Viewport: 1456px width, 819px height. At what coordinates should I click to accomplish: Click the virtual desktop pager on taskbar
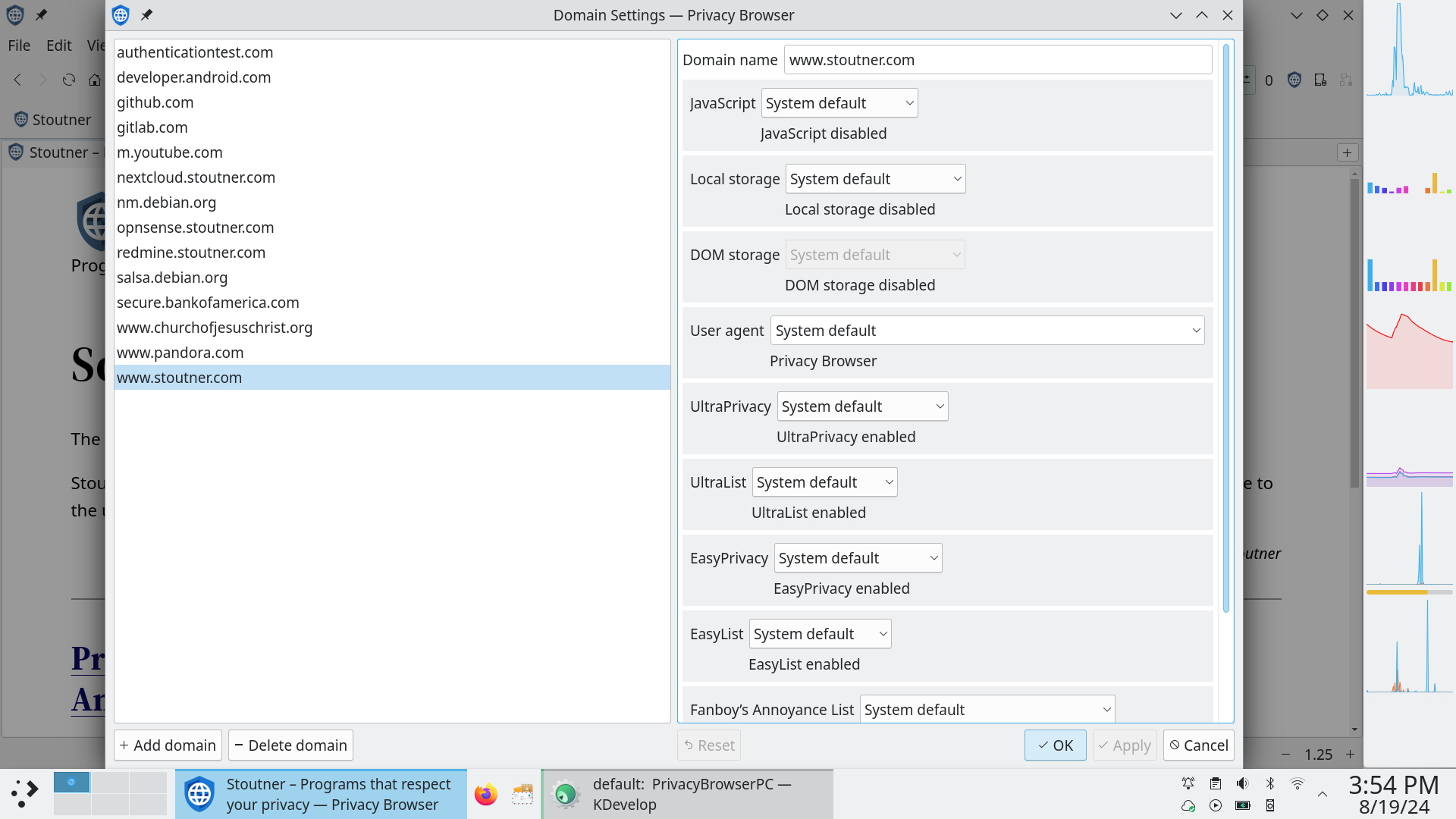pos(110,794)
